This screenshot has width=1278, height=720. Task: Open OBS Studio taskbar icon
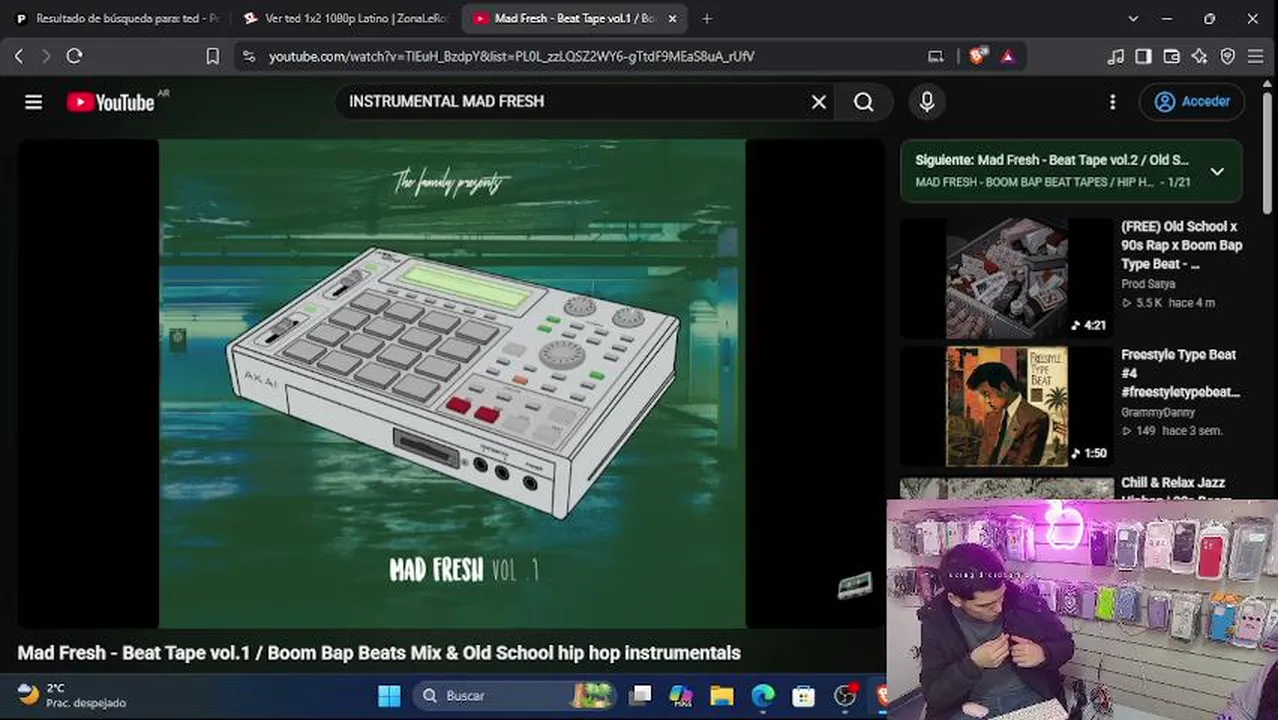tap(846, 695)
